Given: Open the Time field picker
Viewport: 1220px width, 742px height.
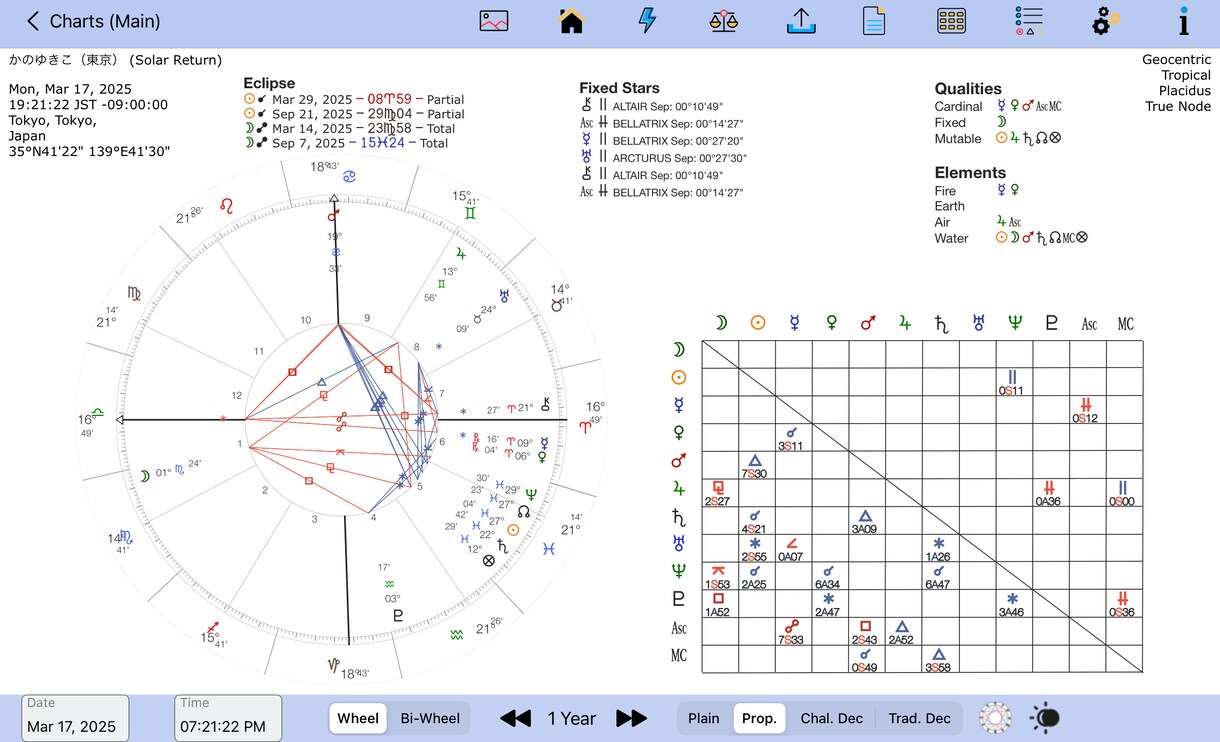Looking at the screenshot, I should coord(228,718).
